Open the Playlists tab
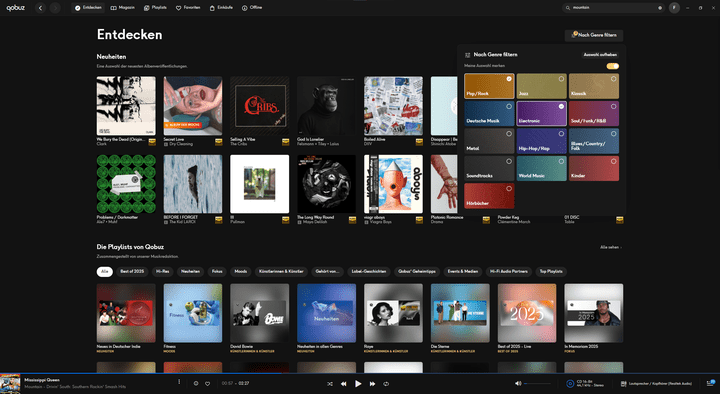 point(155,8)
